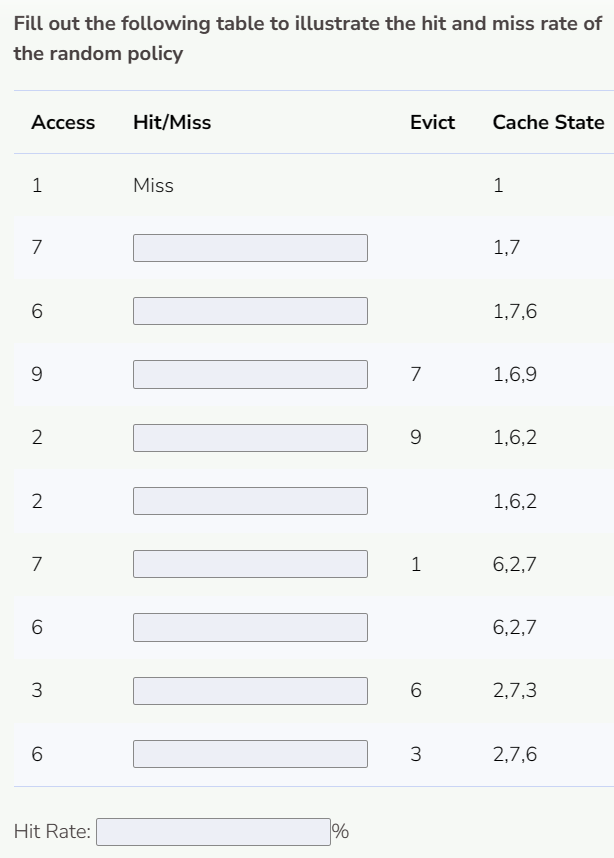Click the Cache State column header
614x858 pixels.
pyautogui.click(x=546, y=122)
